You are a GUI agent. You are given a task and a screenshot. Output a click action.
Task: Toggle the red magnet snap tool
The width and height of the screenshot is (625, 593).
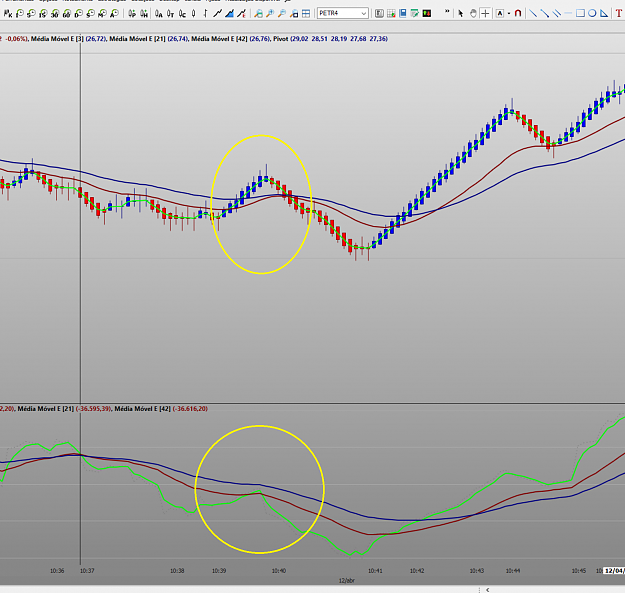point(518,14)
